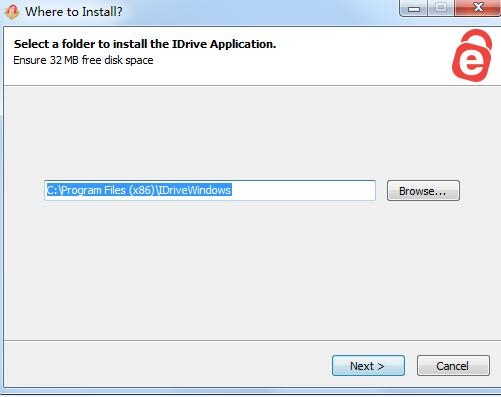Open folder browser via Browse button
This screenshot has width=501, height=397.
point(423,191)
